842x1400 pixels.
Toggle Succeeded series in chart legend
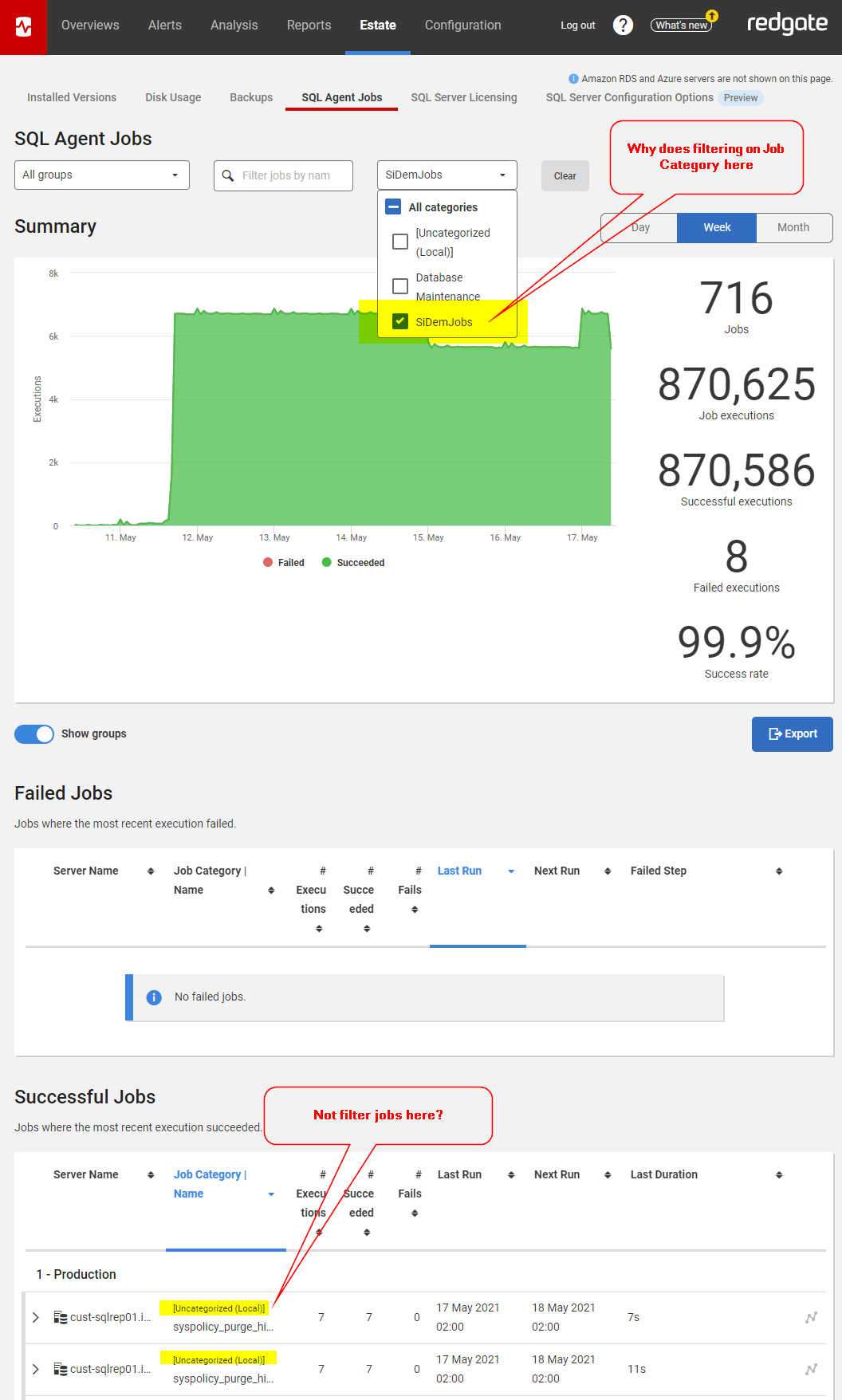[x=353, y=563]
